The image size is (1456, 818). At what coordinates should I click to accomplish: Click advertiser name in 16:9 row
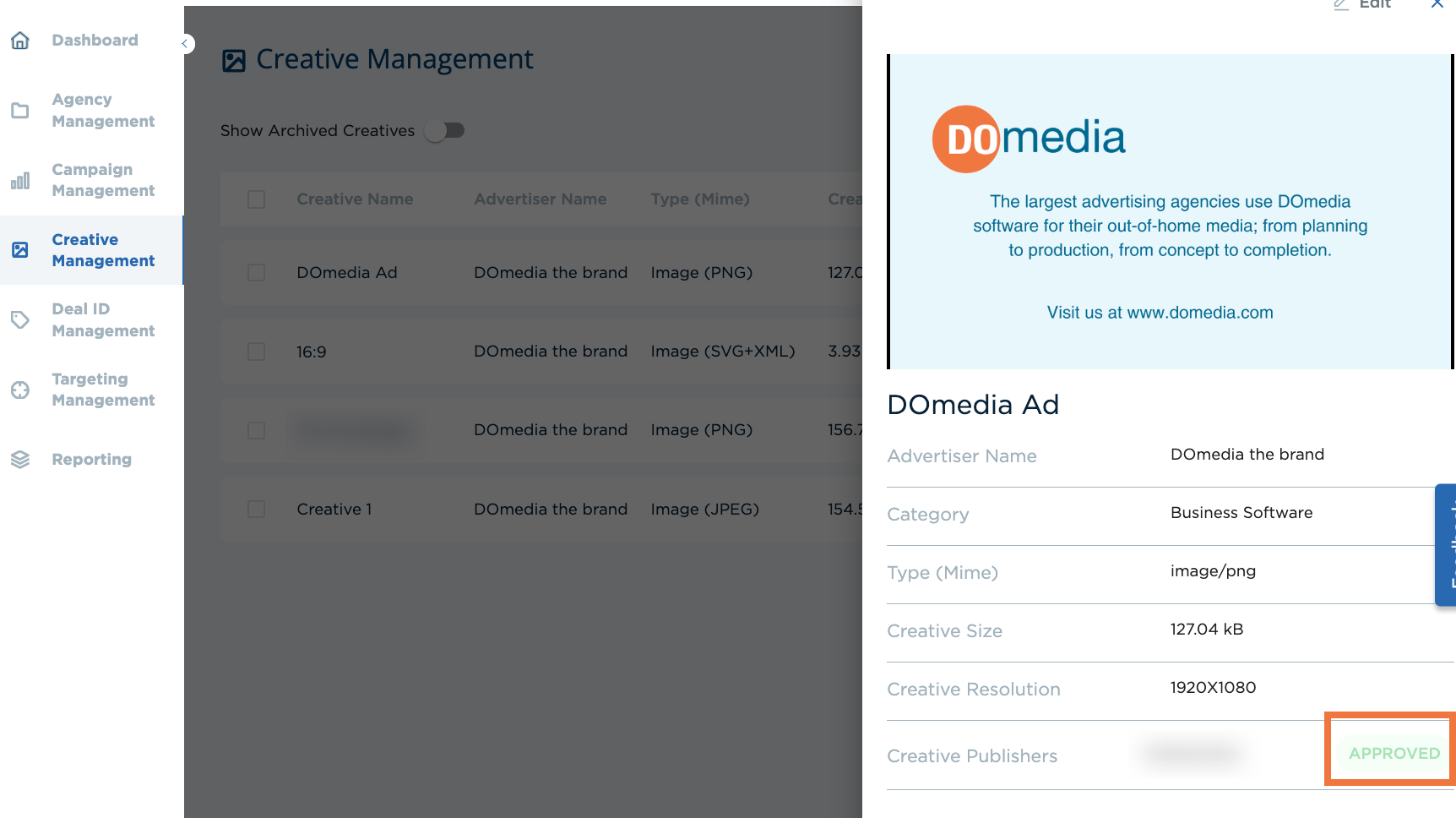click(x=551, y=352)
